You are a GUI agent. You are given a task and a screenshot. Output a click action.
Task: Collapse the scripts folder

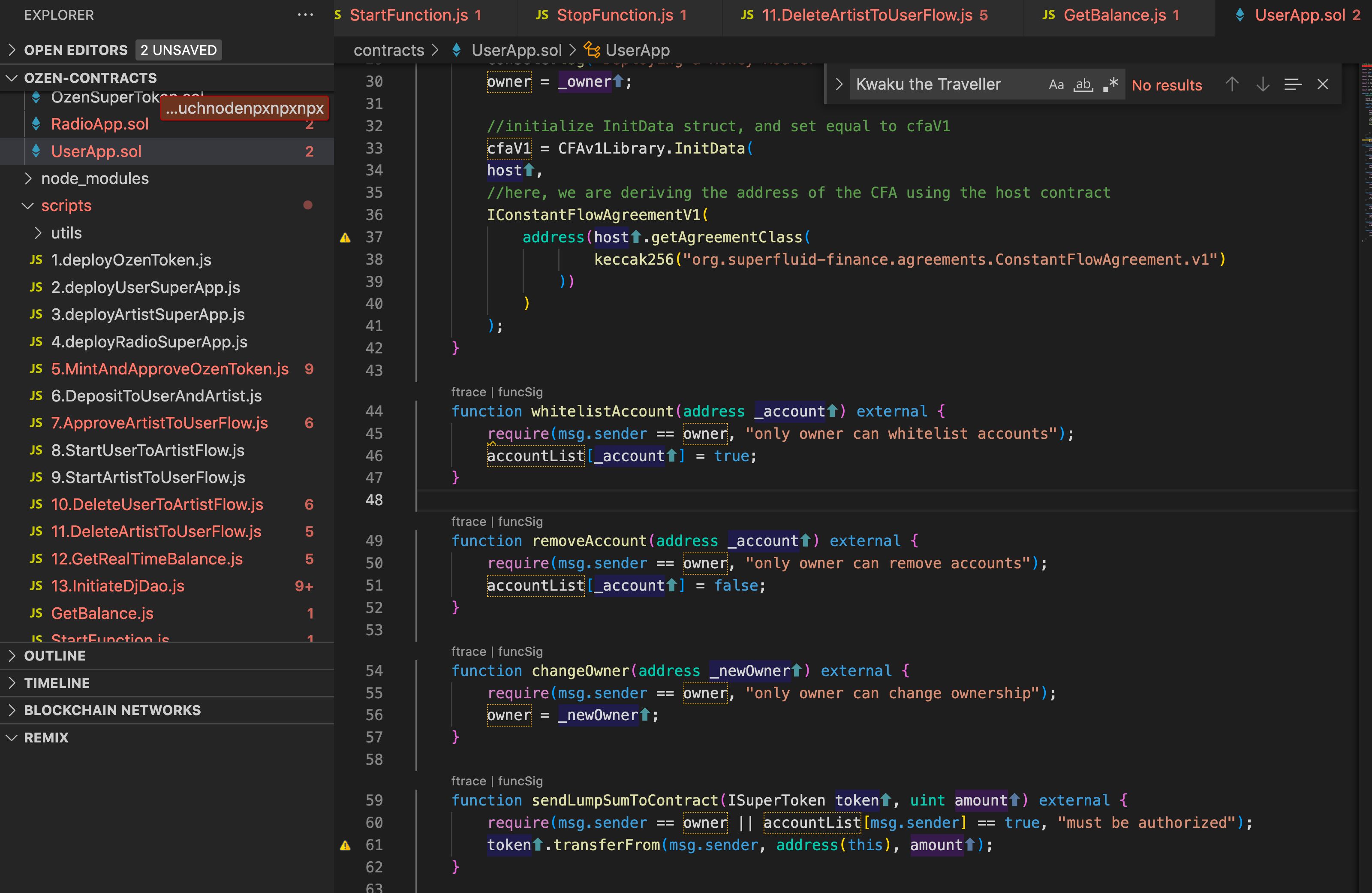coord(28,205)
